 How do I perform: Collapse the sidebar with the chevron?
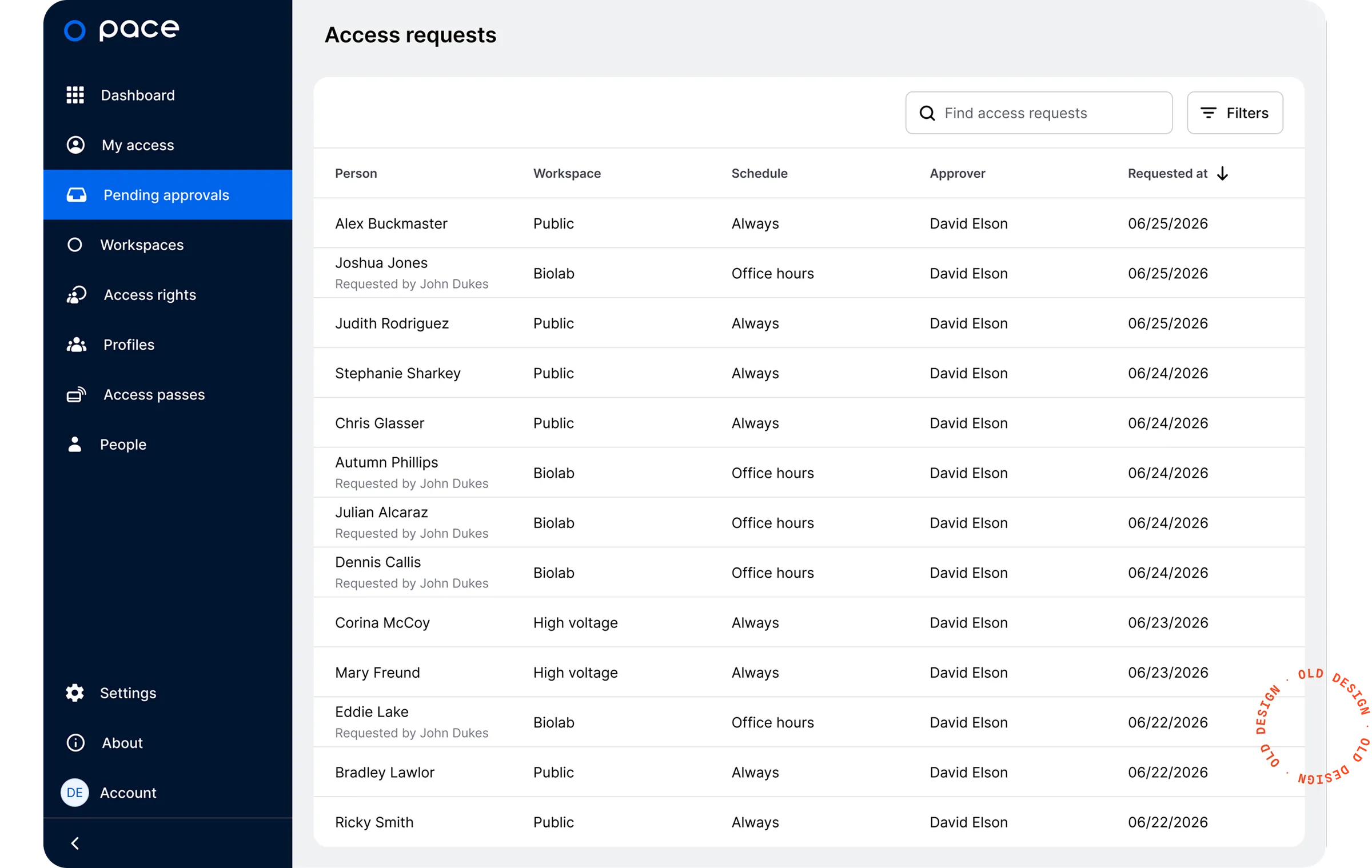(x=75, y=843)
